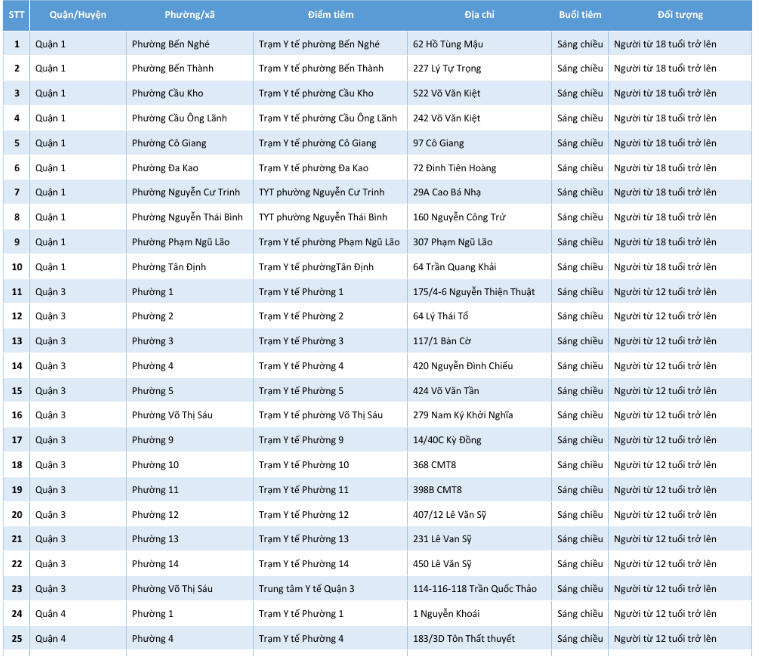Click the address "72 Đinh Tiên Hoàng"
Image resolution: width=759 pixels, height=656 pixels.
pos(454,168)
